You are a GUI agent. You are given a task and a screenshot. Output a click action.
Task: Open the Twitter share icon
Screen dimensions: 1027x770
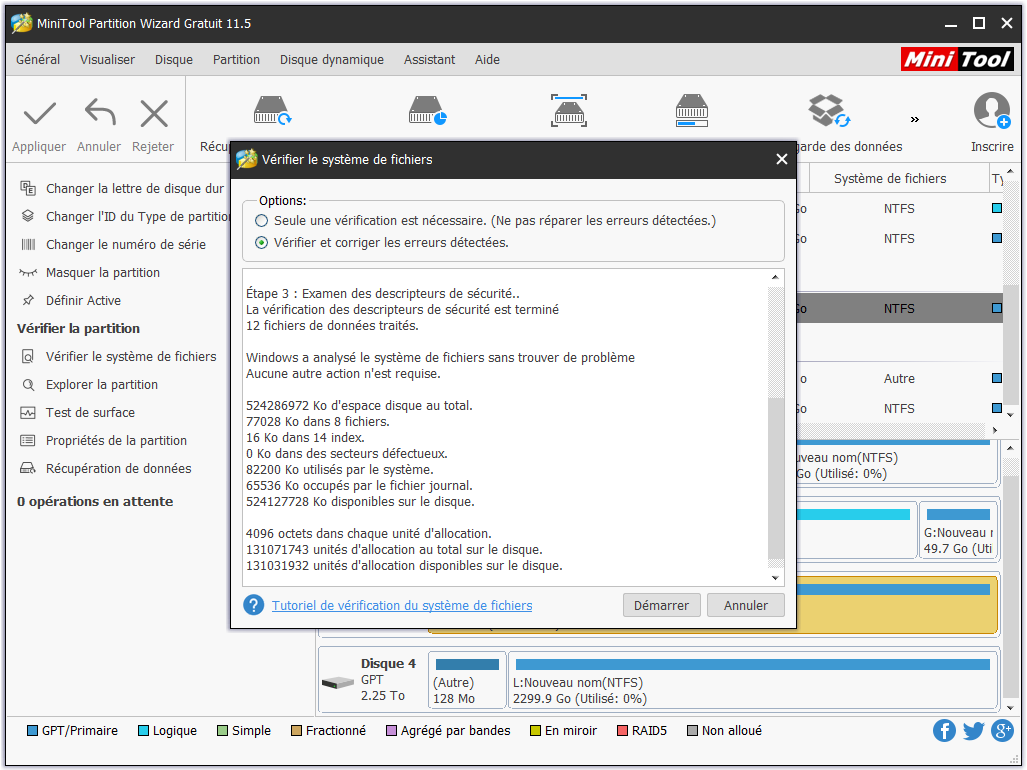pyautogui.click(x=973, y=731)
